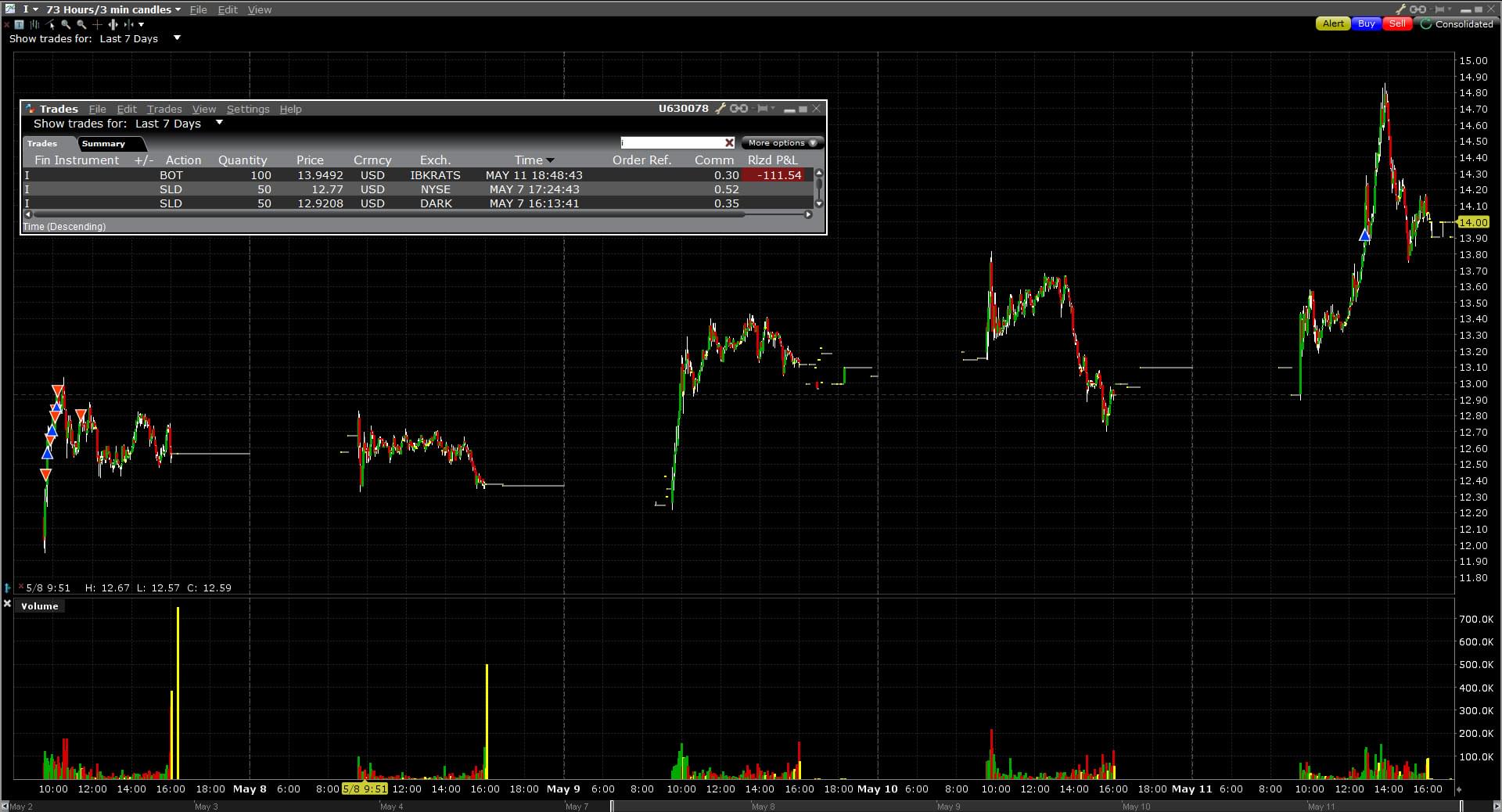The image size is (1502, 812).
Task: Click the chart window link-group chain icon
Action: (x=1418, y=9)
